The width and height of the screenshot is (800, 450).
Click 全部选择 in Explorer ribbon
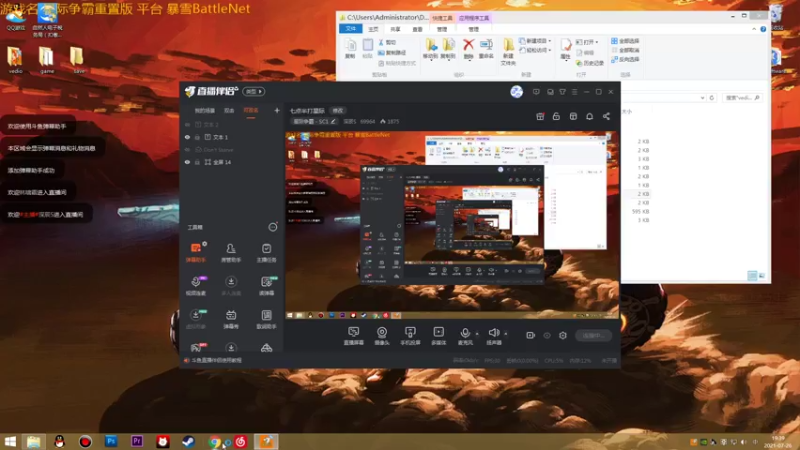pos(626,41)
